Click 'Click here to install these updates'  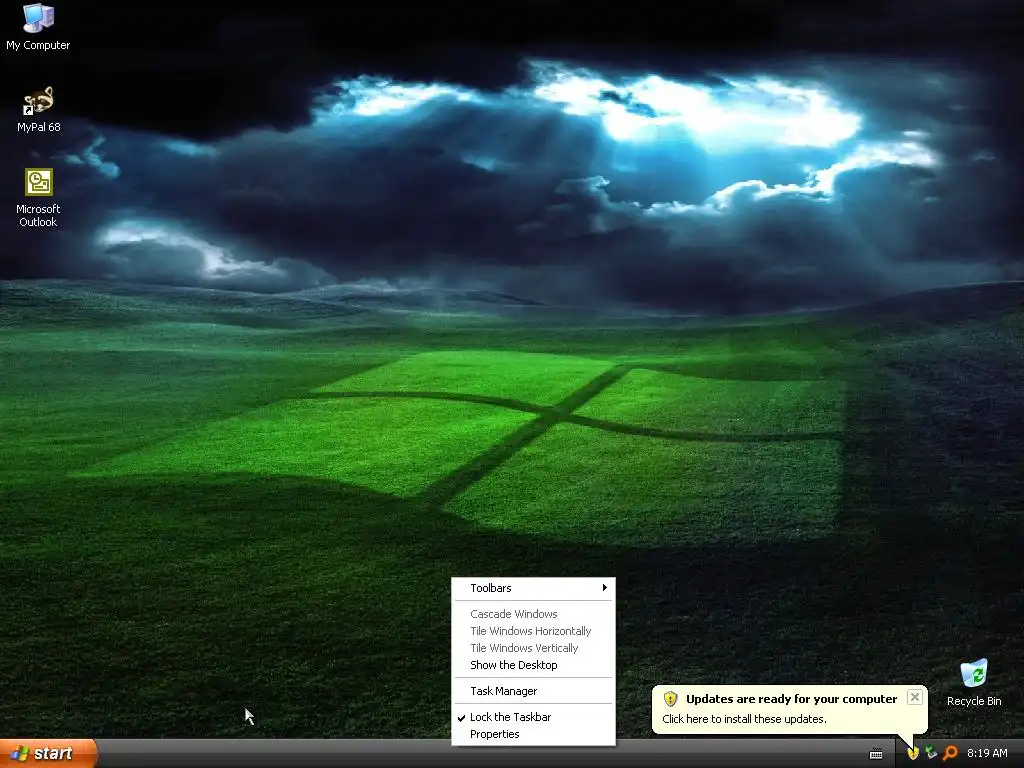coord(744,719)
